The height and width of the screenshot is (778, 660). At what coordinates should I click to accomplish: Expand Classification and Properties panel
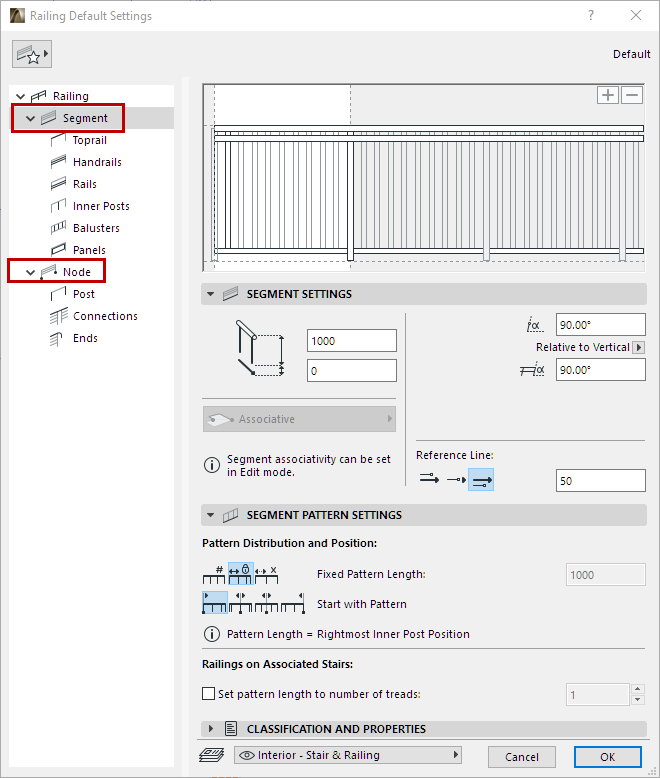[211, 728]
